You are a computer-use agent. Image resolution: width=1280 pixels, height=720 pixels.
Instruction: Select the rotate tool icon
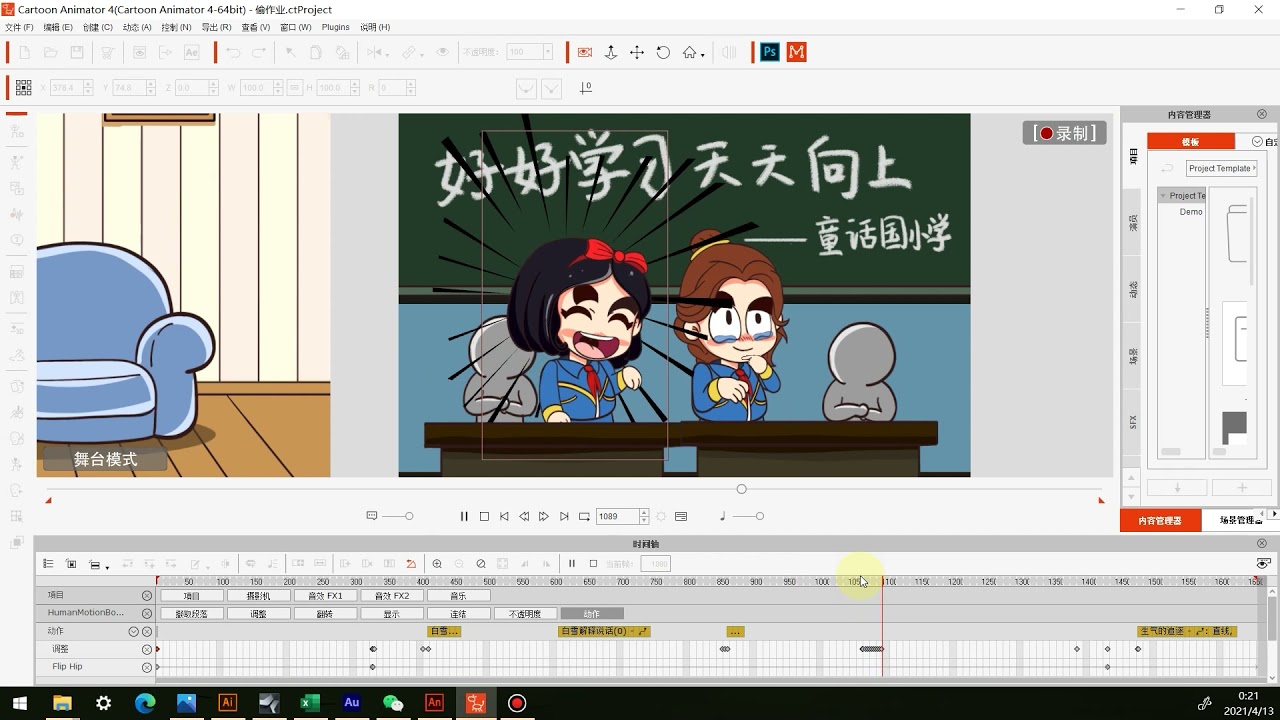[663, 52]
